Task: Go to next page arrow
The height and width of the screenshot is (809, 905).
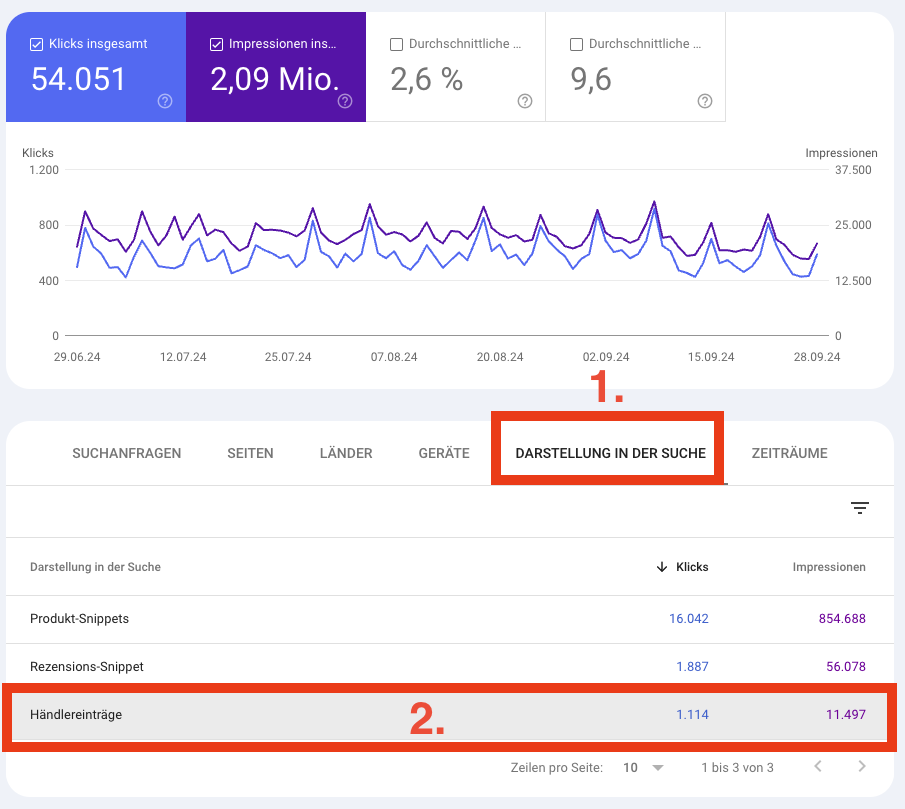Action: 862,767
